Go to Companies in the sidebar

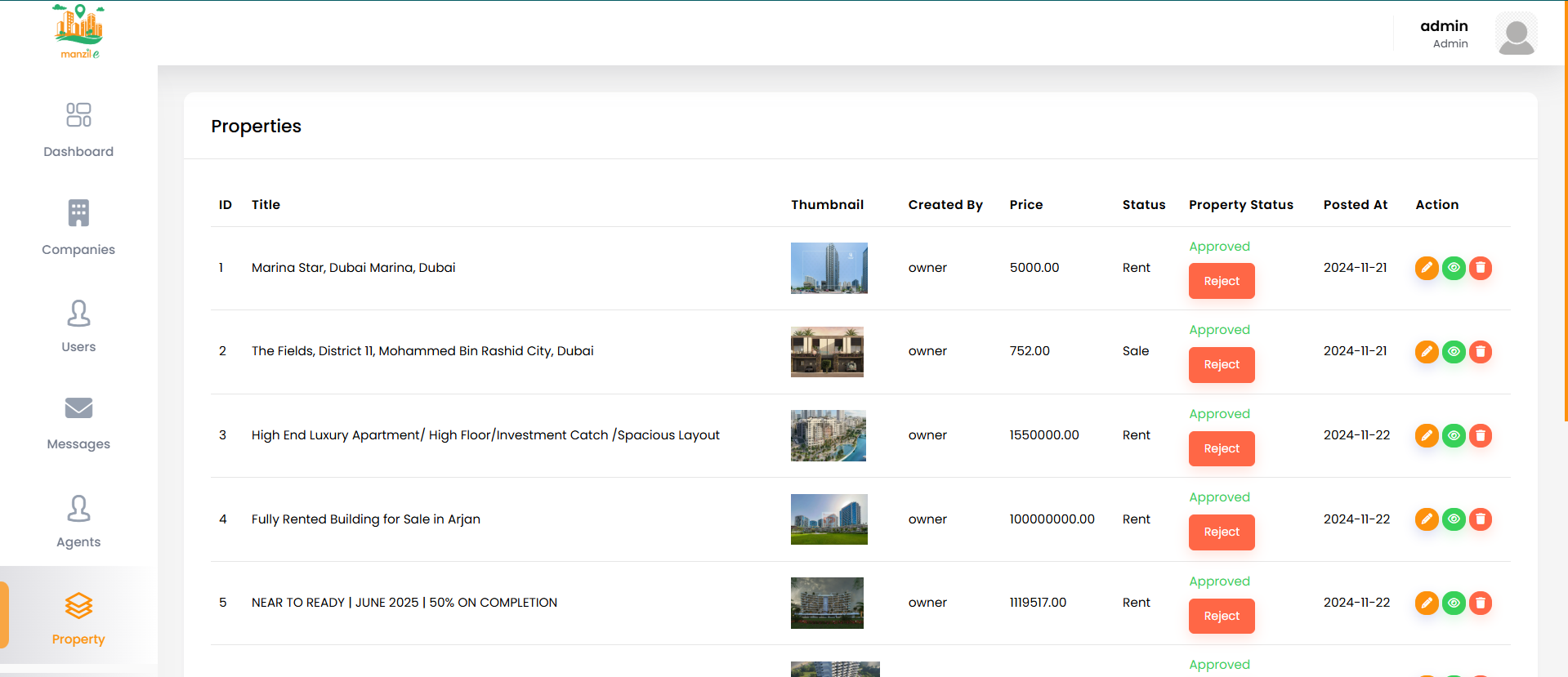point(78,227)
